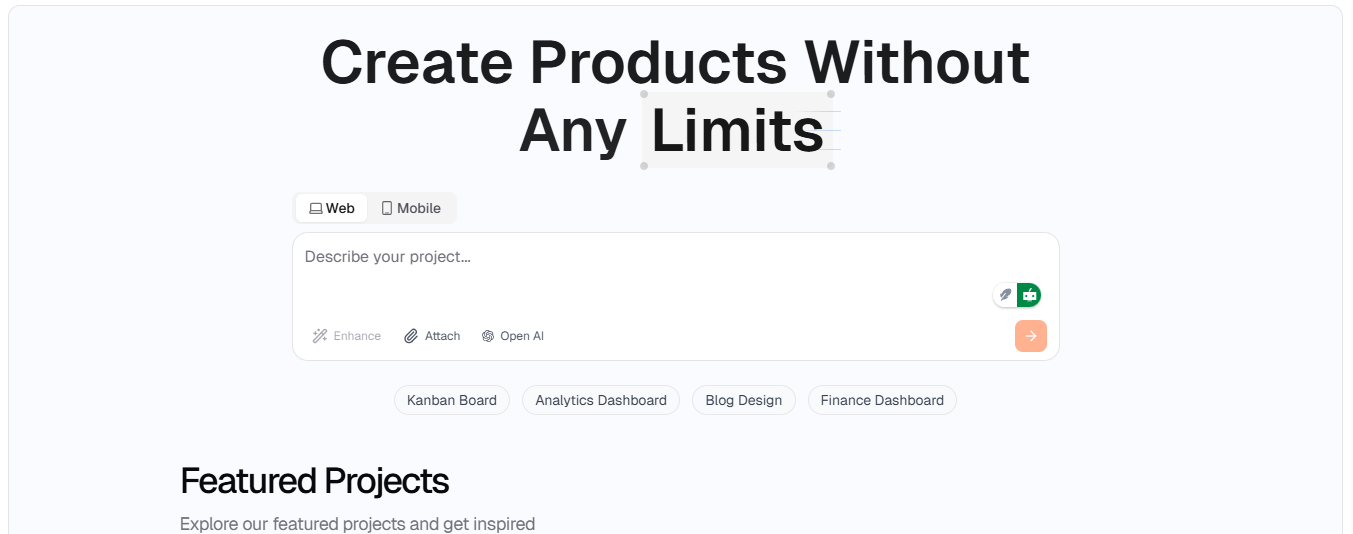Select the green robot icon in the mode switch

[x=1029, y=295]
